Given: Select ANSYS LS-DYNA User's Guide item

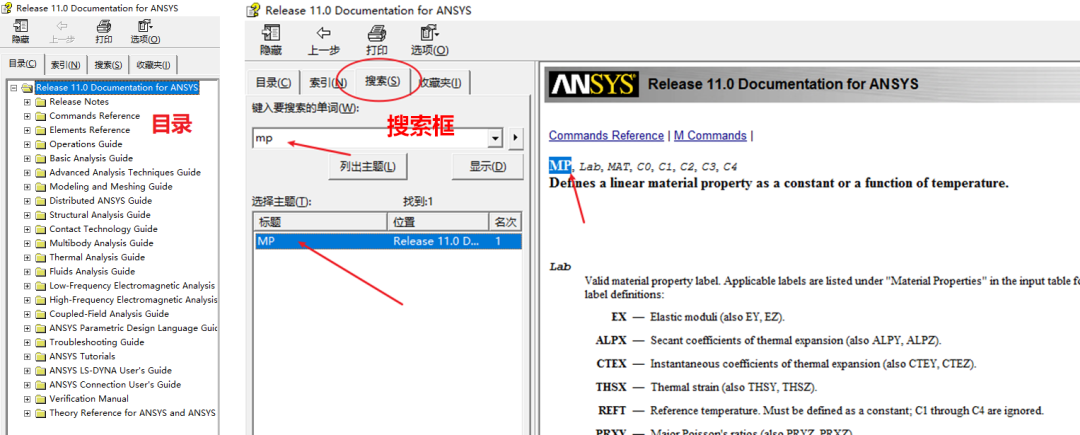Looking at the screenshot, I should tap(110, 370).
